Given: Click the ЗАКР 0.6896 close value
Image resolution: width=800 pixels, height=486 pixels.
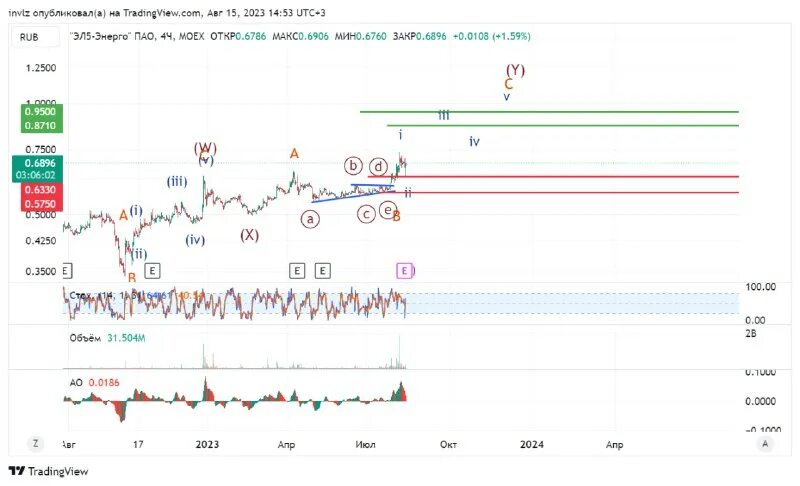Looking at the screenshot, I should pyautogui.click(x=419, y=37).
